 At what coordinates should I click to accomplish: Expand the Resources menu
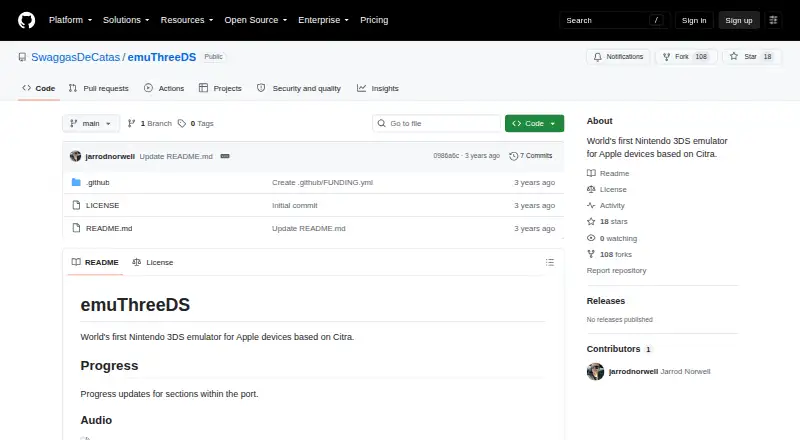[x=187, y=20]
